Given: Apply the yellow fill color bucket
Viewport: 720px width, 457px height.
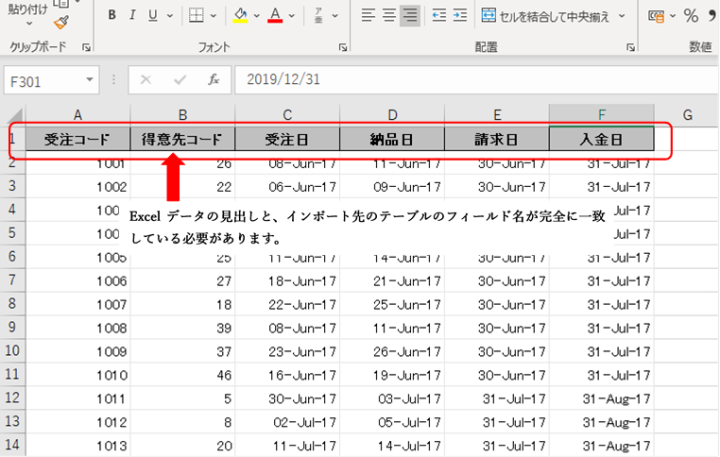Looking at the screenshot, I should [240, 16].
